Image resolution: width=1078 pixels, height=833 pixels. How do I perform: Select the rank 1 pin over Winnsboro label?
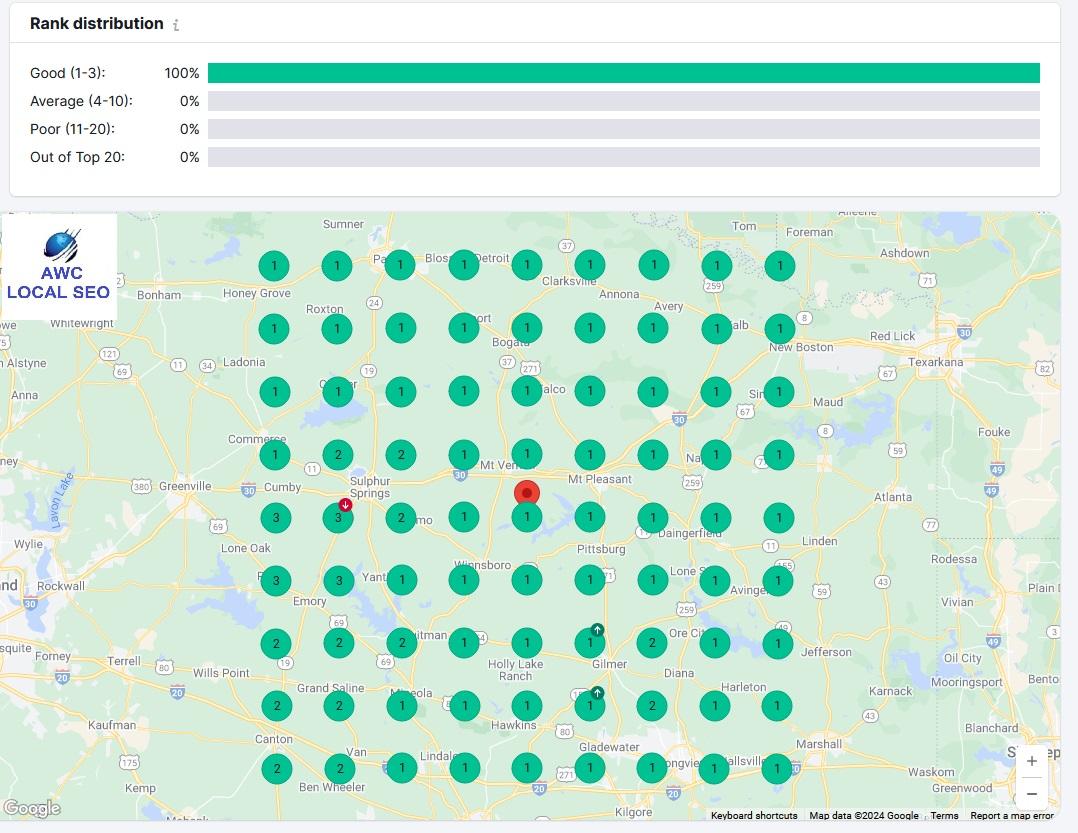pos(464,580)
